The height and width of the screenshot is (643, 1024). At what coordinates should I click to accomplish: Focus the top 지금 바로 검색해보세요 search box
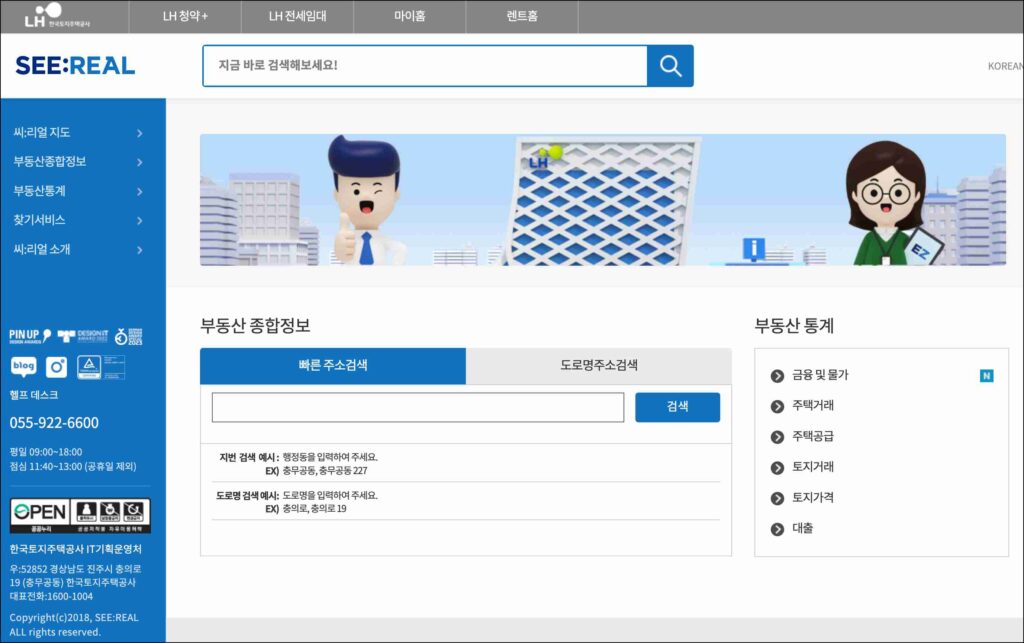(425, 66)
